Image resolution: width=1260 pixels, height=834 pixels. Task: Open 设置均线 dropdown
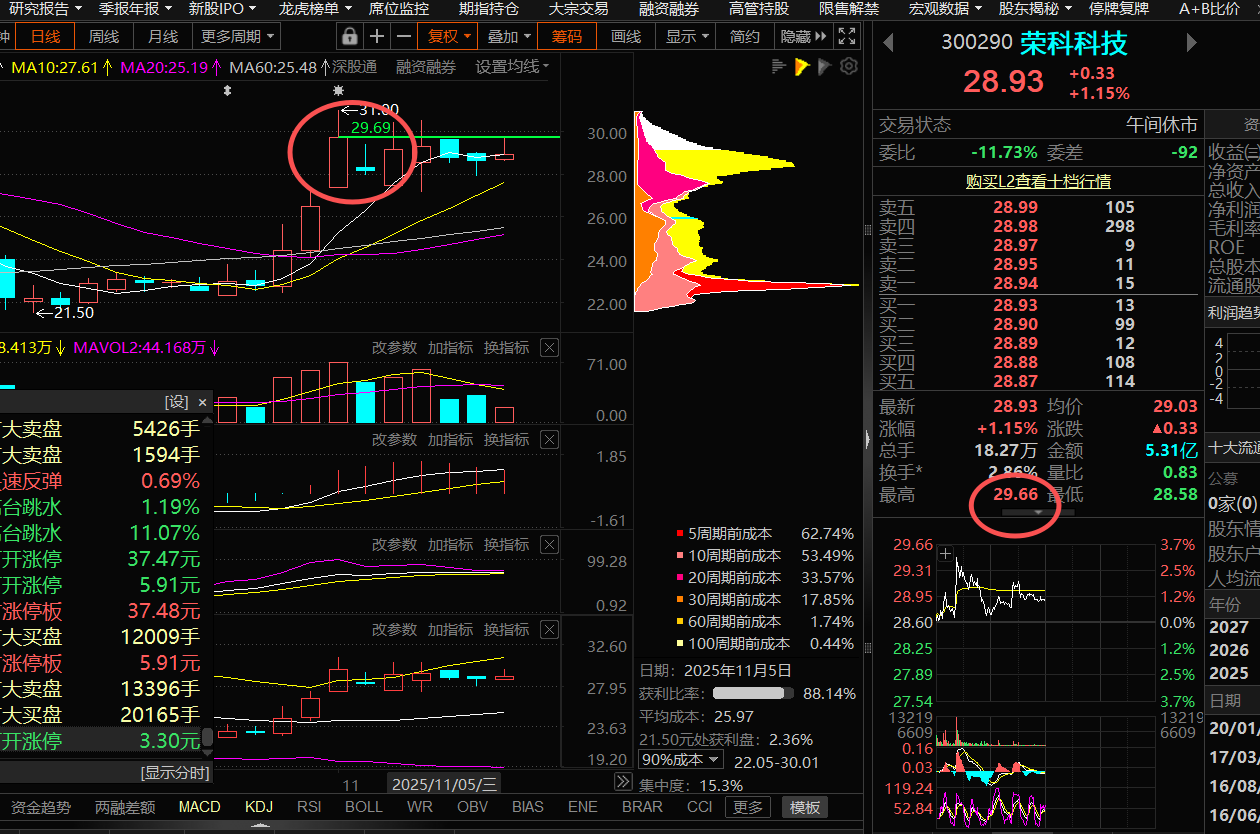tap(512, 67)
